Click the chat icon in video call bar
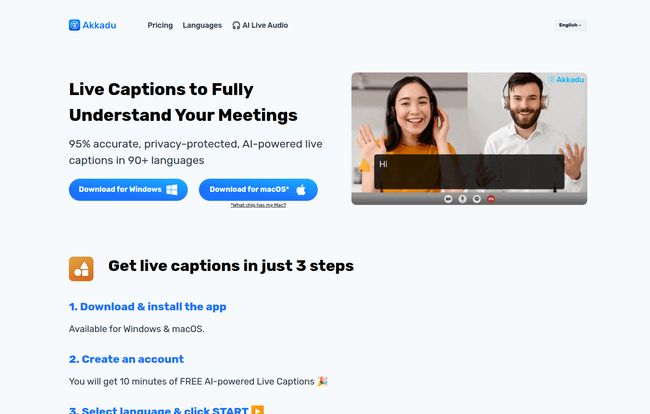 (x=477, y=199)
